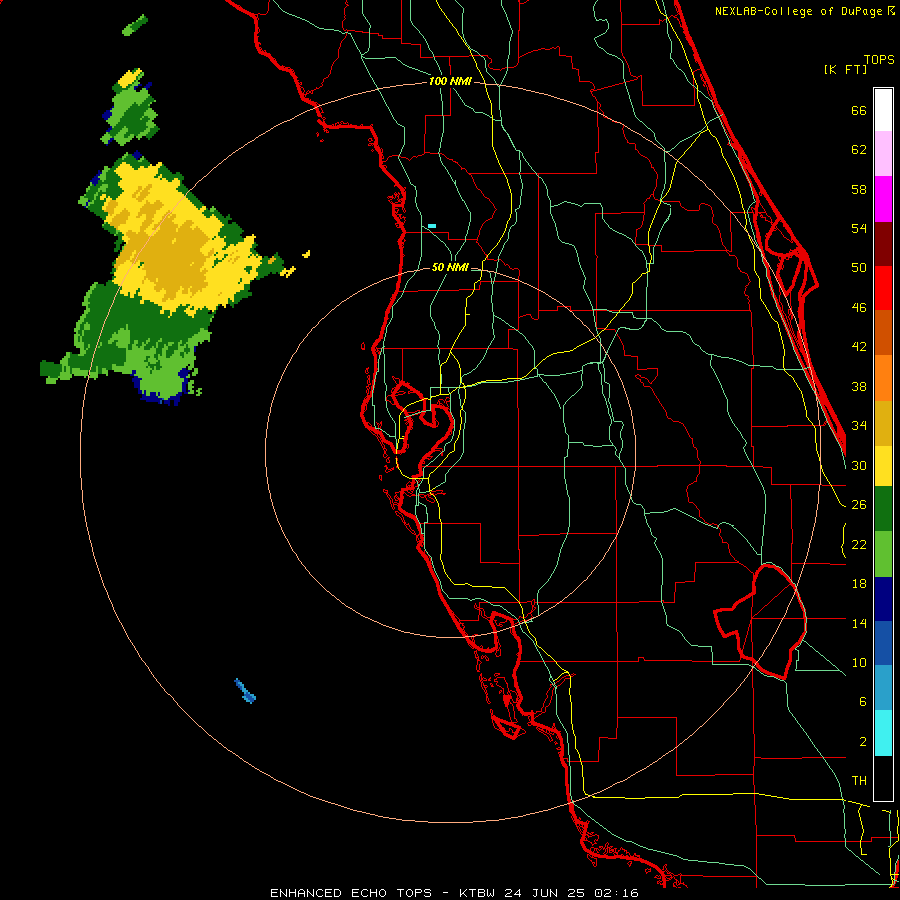The width and height of the screenshot is (900, 900).
Task: Click the medium blue legend swatch
Action: (x=883, y=643)
